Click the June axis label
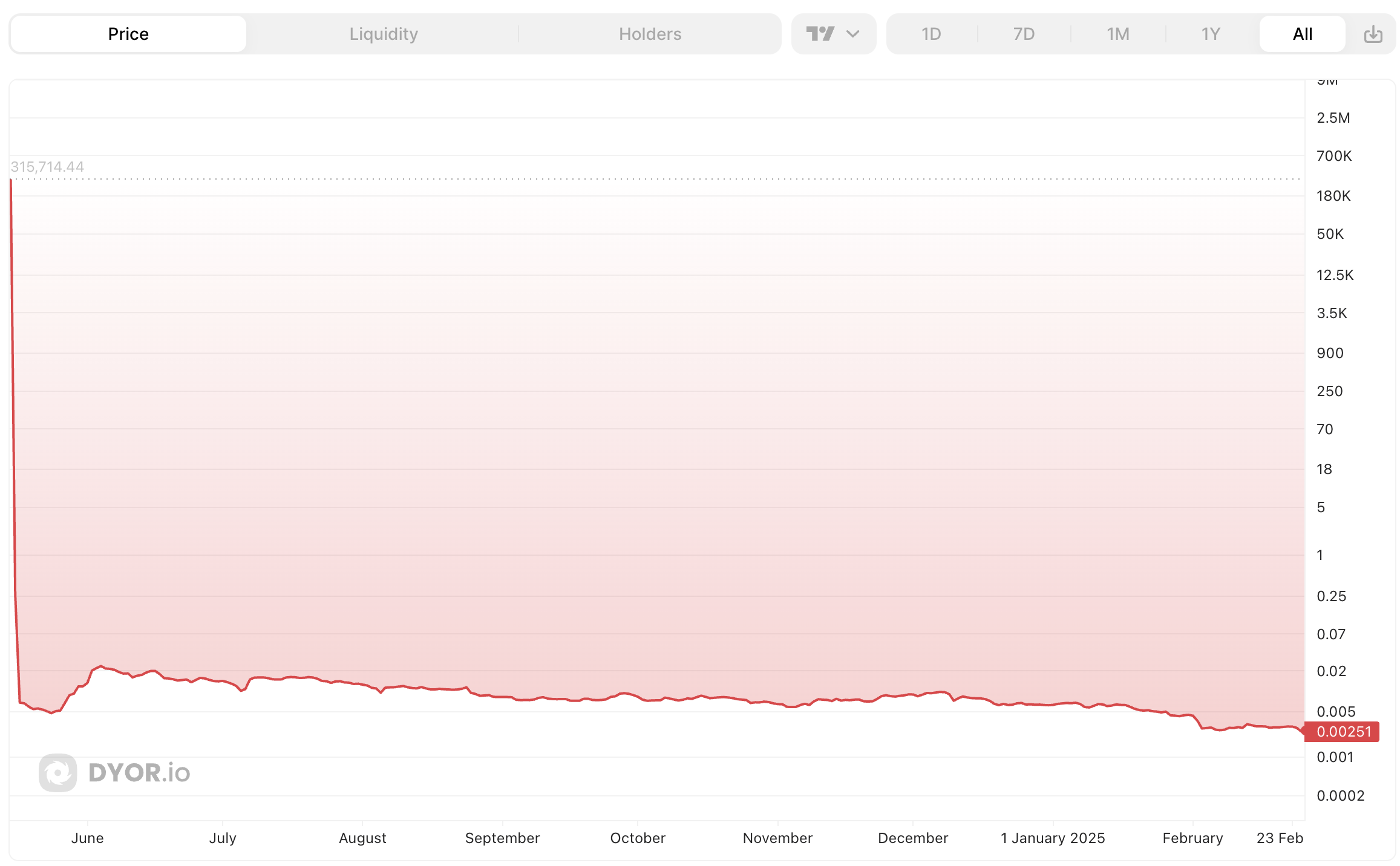Viewport: 1400px width, 866px height. [88, 838]
